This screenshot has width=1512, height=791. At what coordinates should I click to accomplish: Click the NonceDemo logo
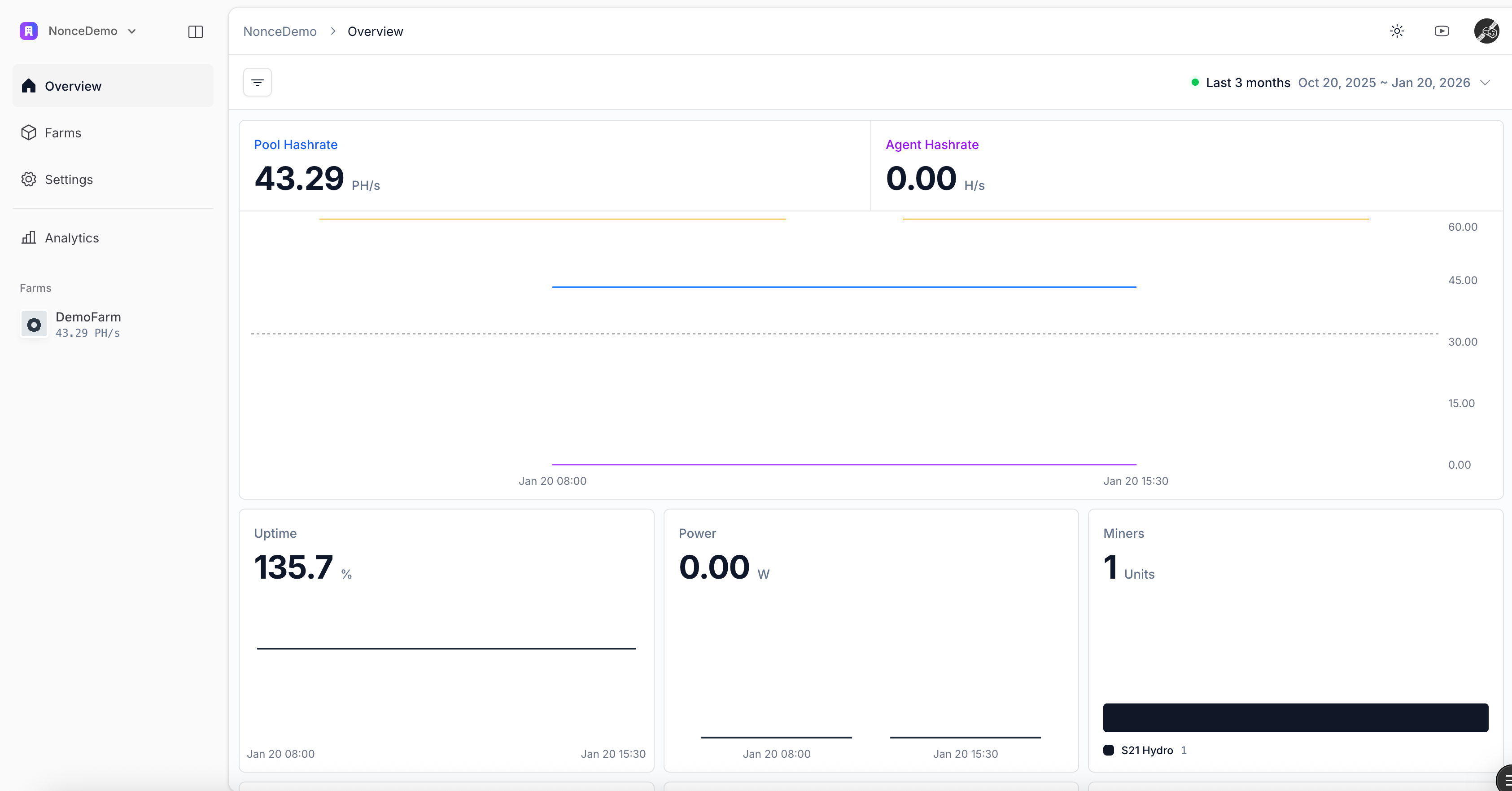pos(27,31)
